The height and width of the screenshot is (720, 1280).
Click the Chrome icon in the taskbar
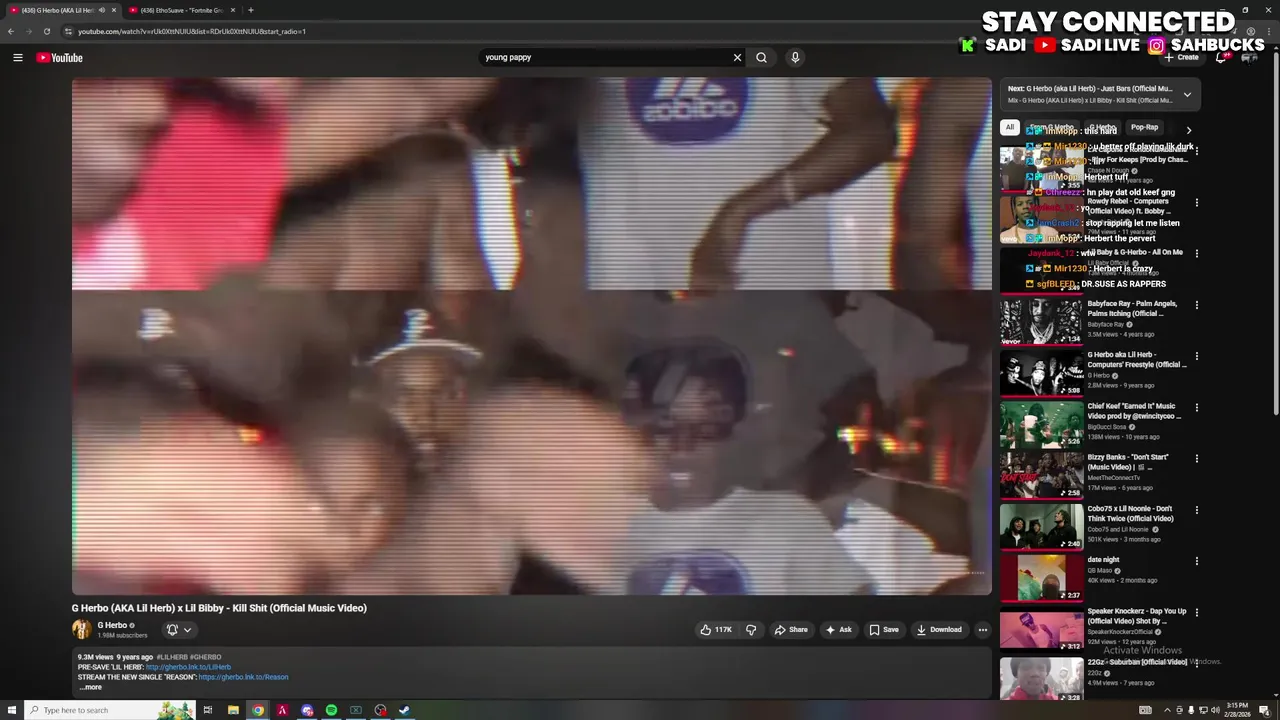click(x=258, y=710)
